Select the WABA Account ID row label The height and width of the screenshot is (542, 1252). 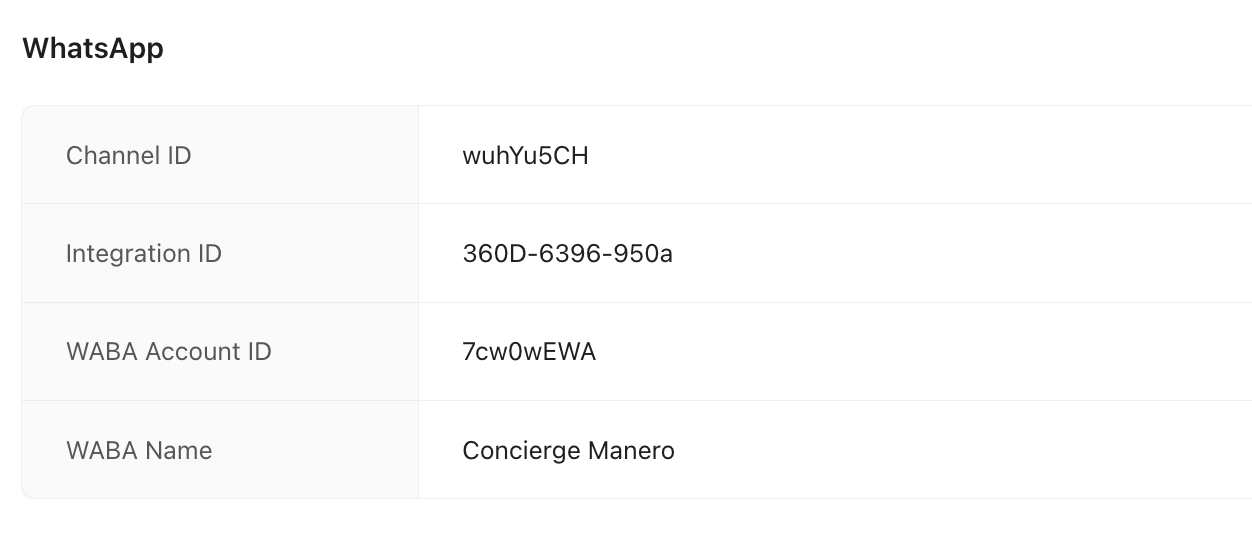168,351
